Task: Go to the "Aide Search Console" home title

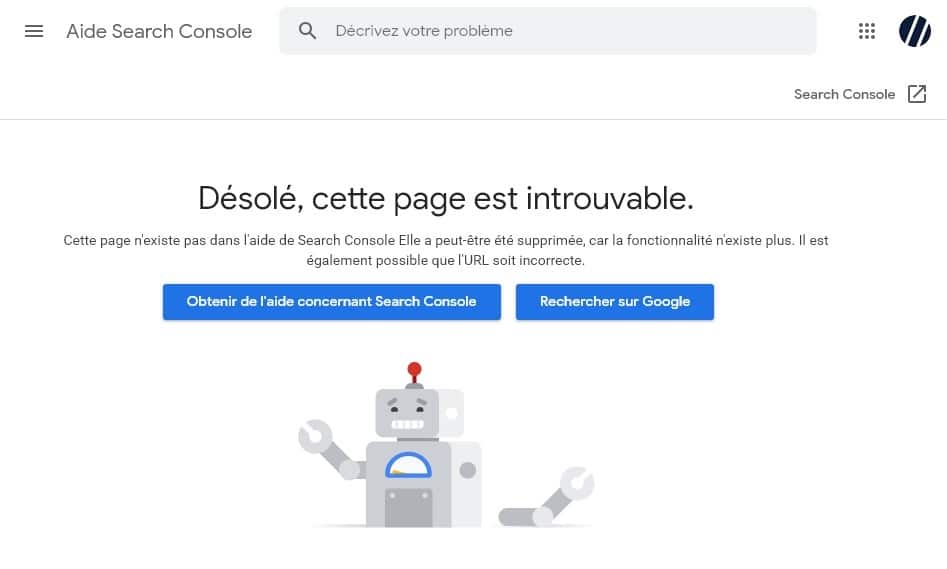Action: (159, 31)
